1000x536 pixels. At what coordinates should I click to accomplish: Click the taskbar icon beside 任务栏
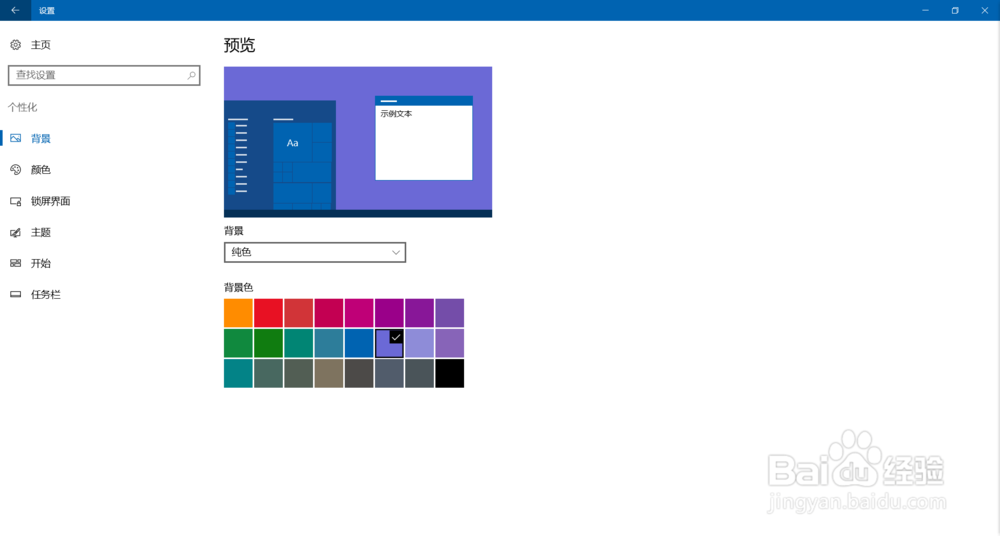tap(15, 295)
